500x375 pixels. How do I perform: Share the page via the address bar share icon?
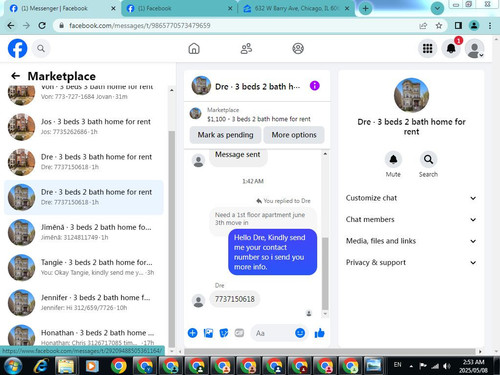(423, 25)
